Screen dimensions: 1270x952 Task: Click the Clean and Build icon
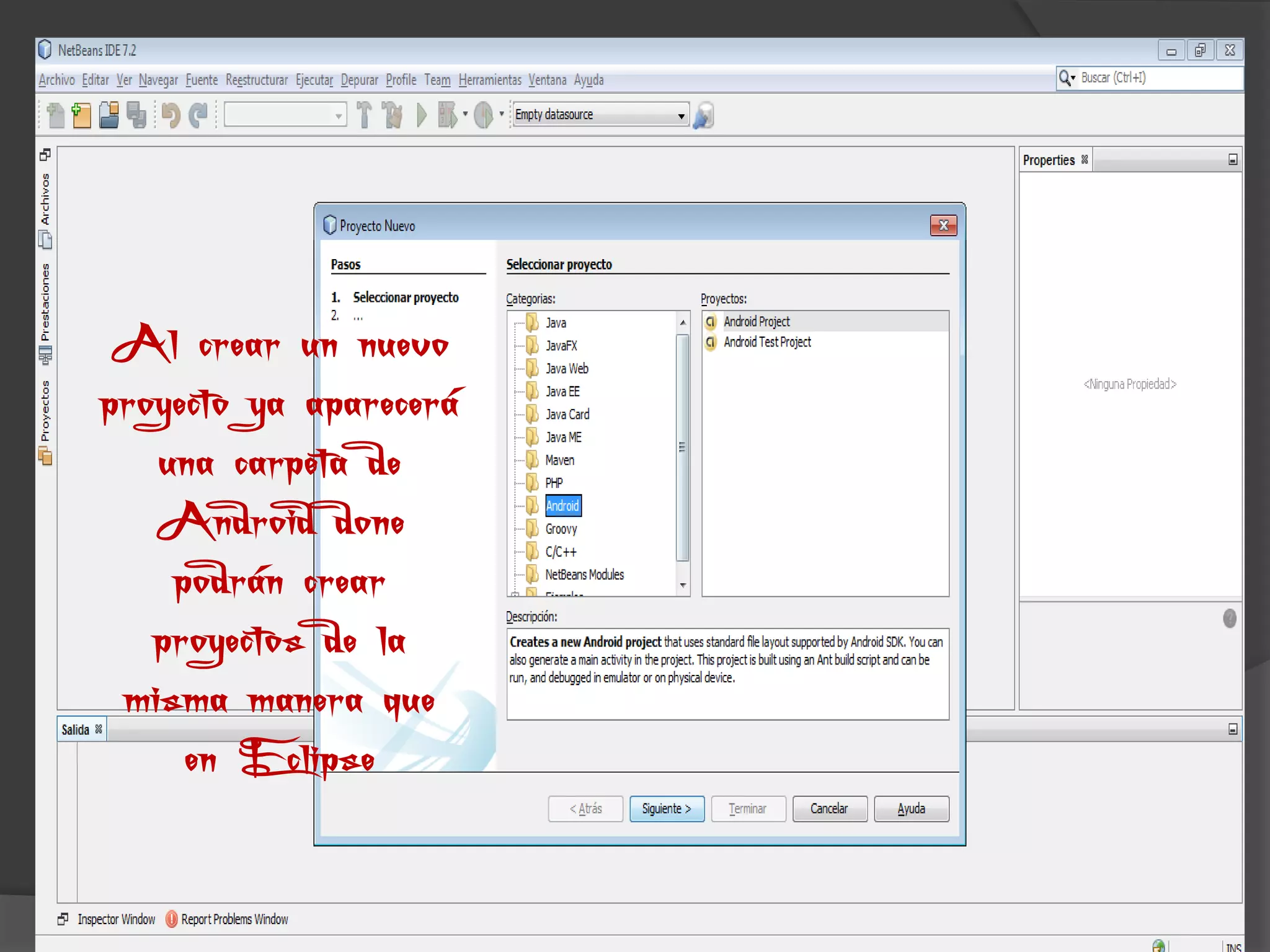tap(392, 115)
